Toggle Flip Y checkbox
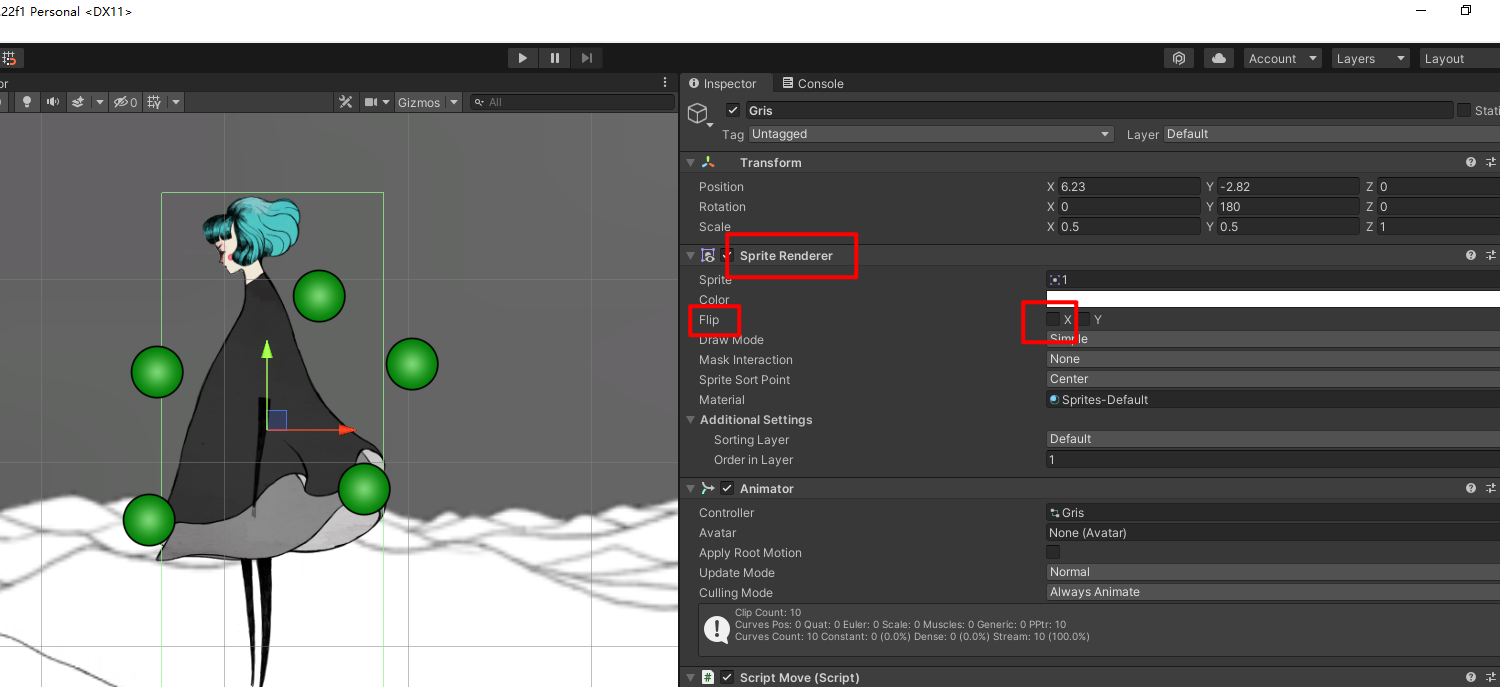Screen dimensions: 1500x687 [1083, 319]
